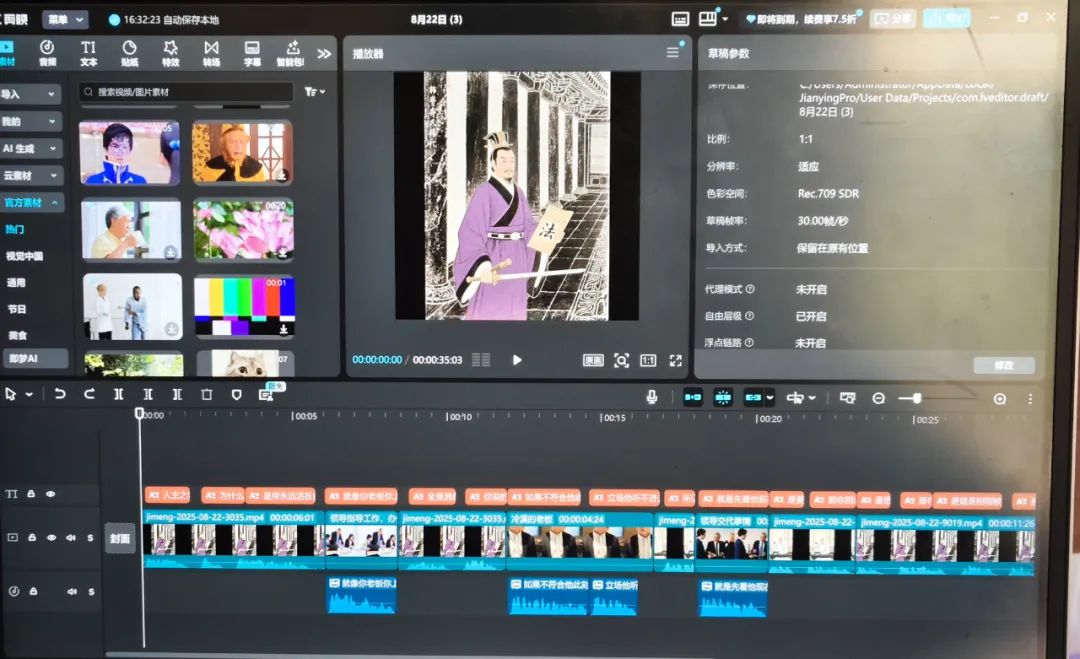Click the 1:1 aspect ratio player button
The width and height of the screenshot is (1080, 659).
648,360
